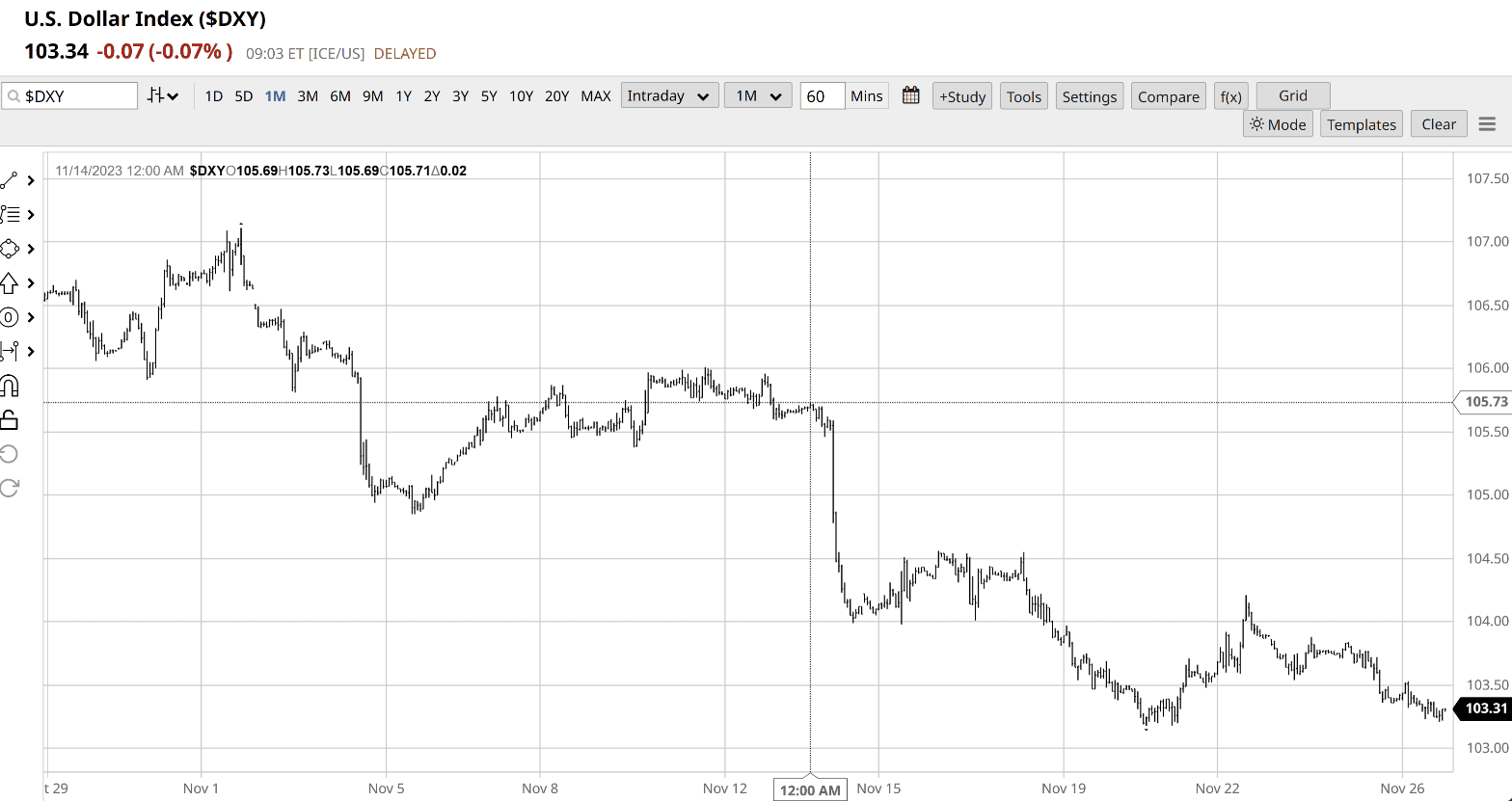This screenshot has width=1512, height=801.
Task: Open the hamburger menu icon
Action: click(x=1487, y=124)
